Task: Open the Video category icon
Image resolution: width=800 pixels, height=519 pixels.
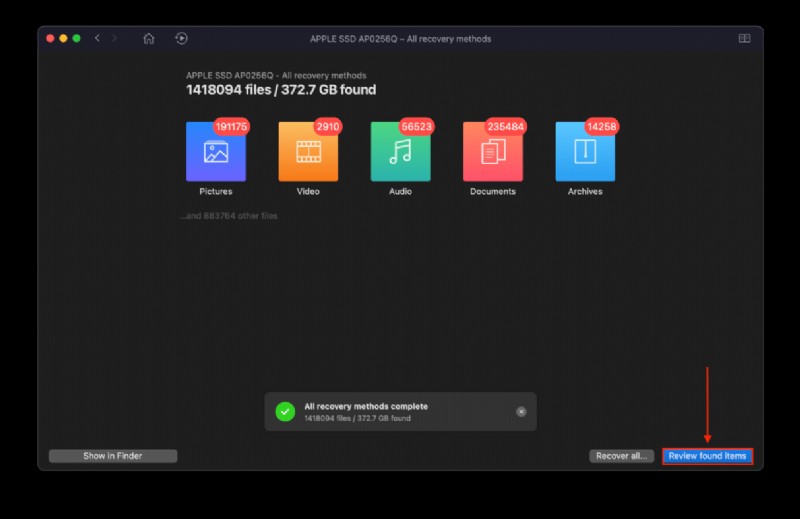Action: coord(308,152)
